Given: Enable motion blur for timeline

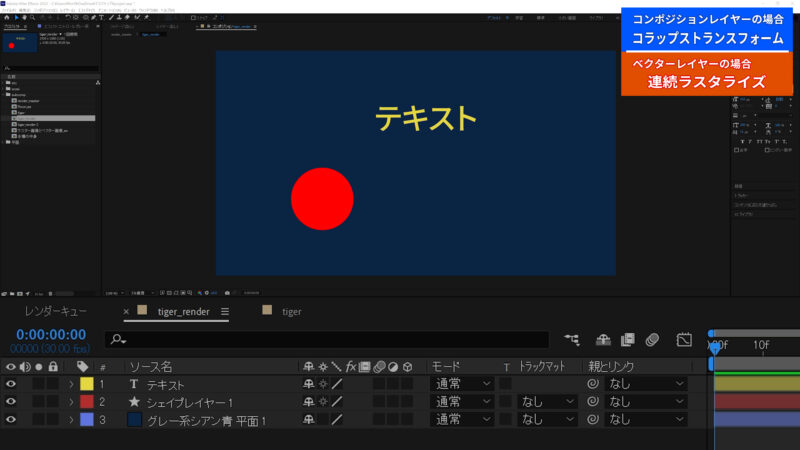Looking at the screenshot, I should pos(652,339).
